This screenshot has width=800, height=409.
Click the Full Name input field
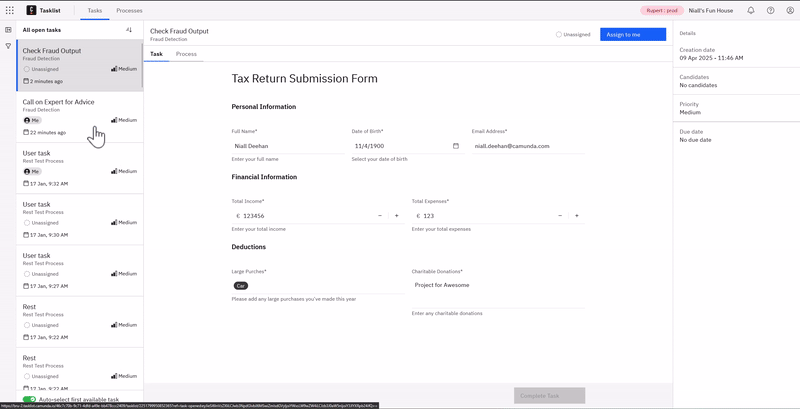(x=288, y=146)
